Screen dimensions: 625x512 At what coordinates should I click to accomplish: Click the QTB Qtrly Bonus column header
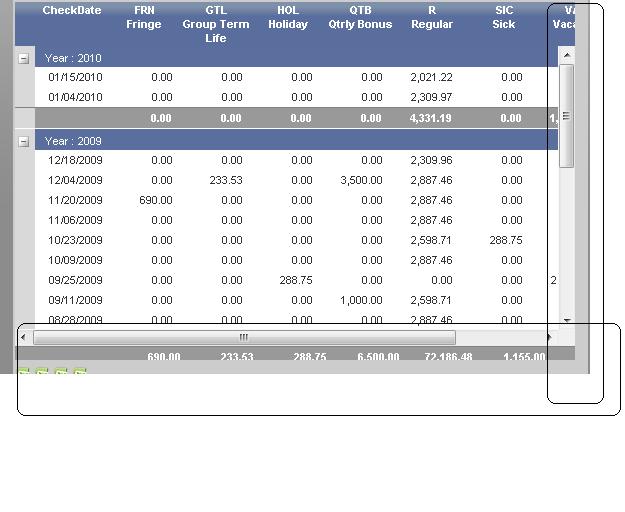pyautogui.click(x=360, y=18)
